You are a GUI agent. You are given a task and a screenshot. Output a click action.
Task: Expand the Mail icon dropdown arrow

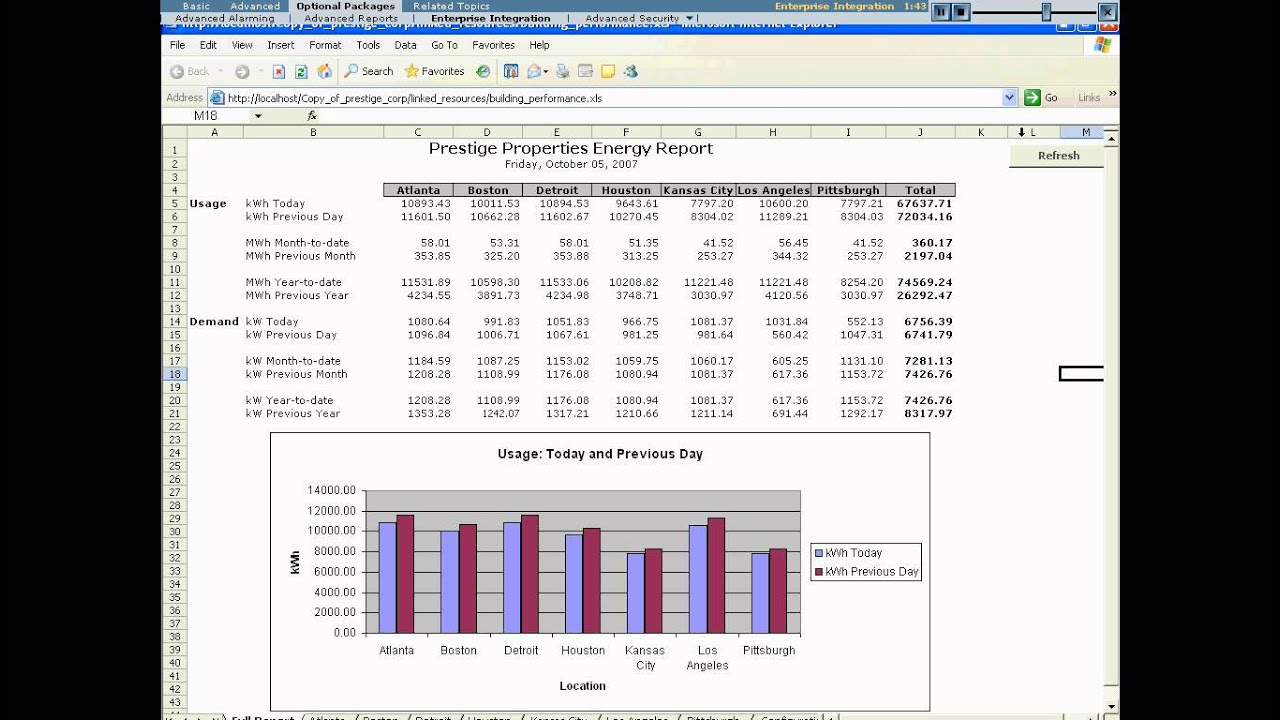click(547, 72)
